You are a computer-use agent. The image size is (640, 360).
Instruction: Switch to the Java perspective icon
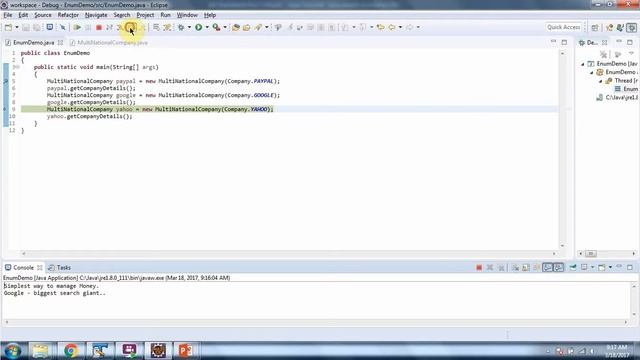pyautogui.click(x=609, y=27)
